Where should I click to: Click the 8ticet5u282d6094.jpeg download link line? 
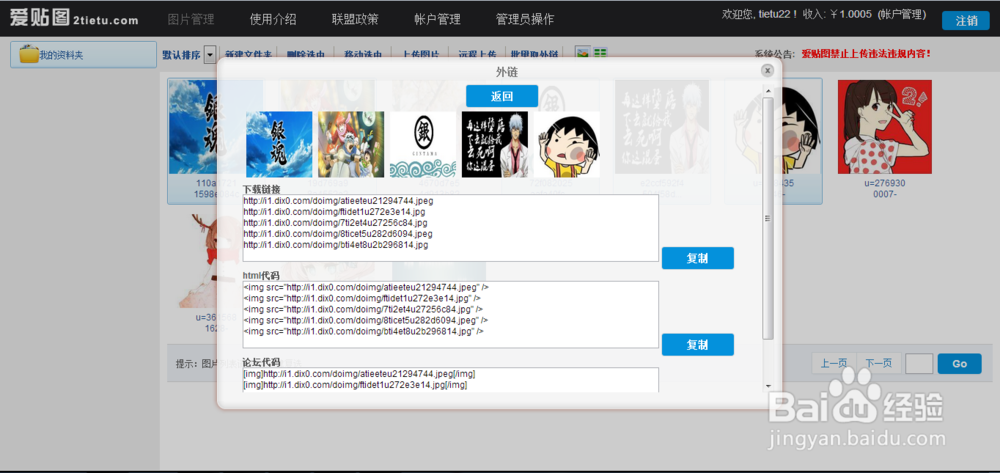point(338,233)
